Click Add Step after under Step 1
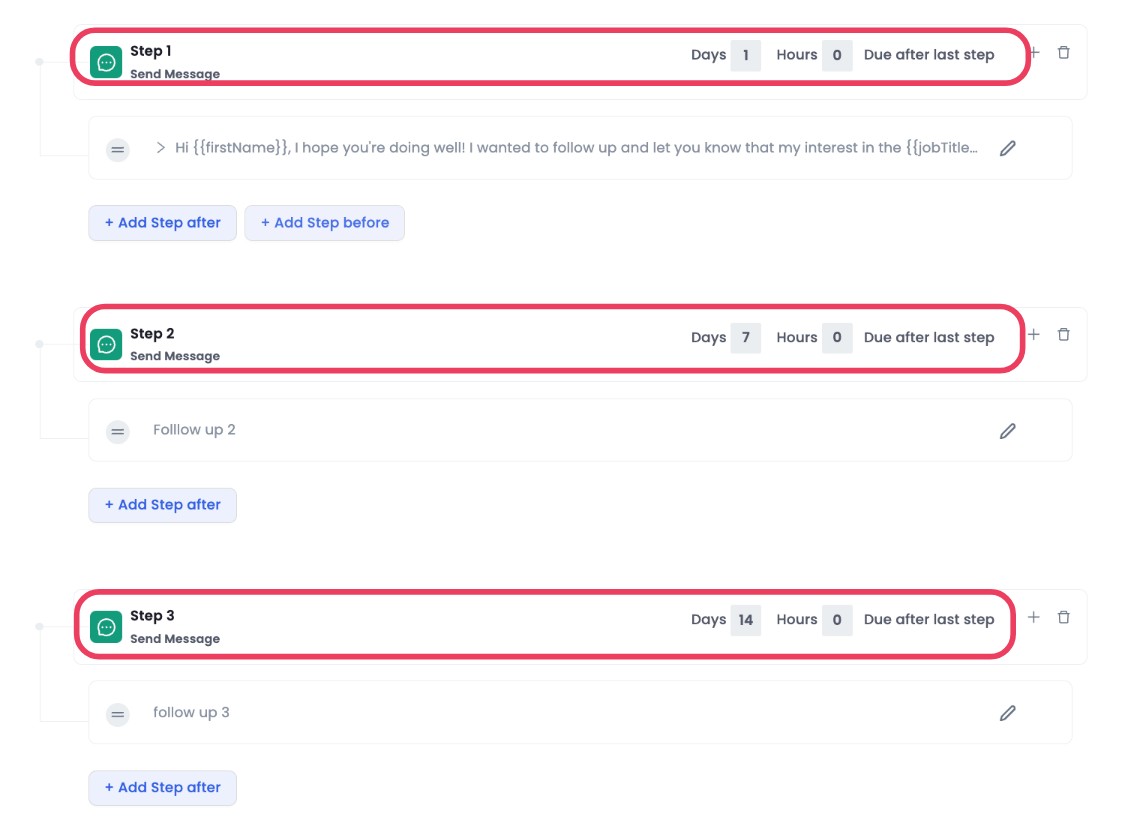This screenshot has width=1126, height=834. click(x=162, y=222)
